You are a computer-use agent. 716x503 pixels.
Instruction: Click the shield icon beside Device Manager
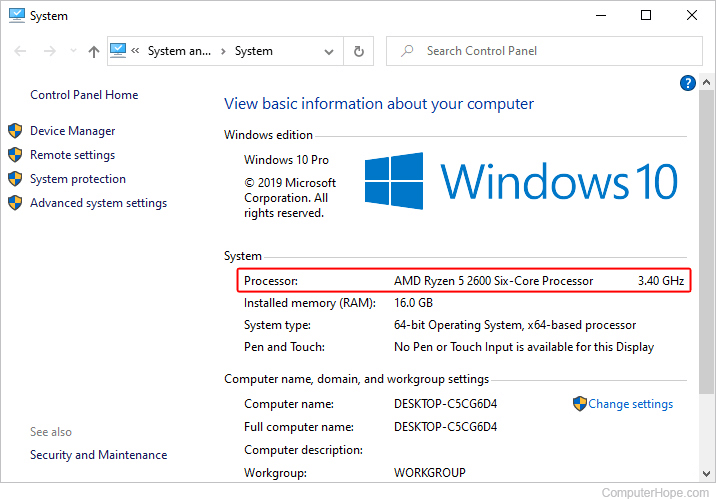pyautogui.click(x=15, y=131)
